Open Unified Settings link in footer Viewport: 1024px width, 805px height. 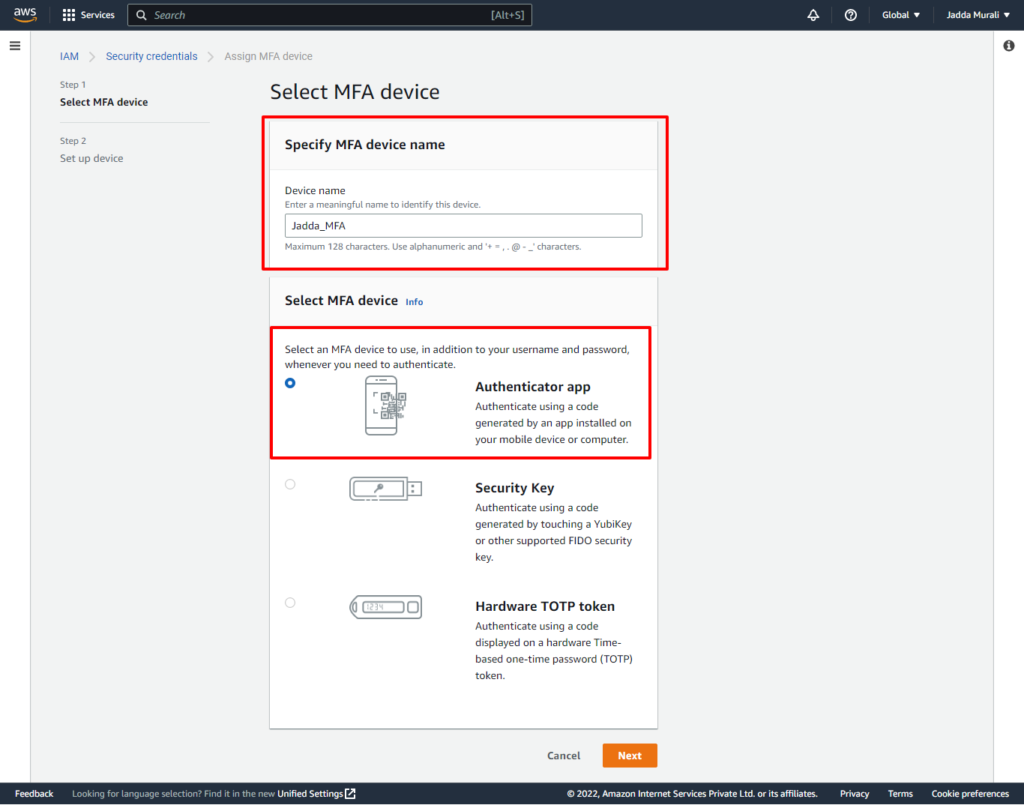(316, 794)
